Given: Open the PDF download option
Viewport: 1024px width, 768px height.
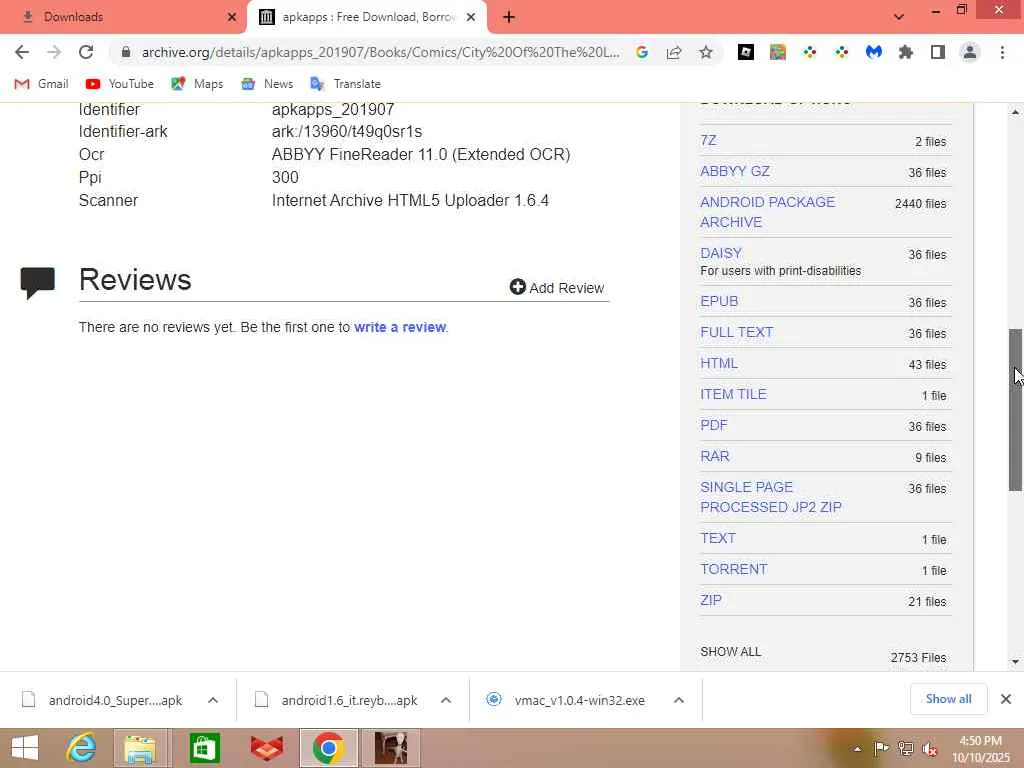Looking at the screenshot, I should (x=714, y=425).
